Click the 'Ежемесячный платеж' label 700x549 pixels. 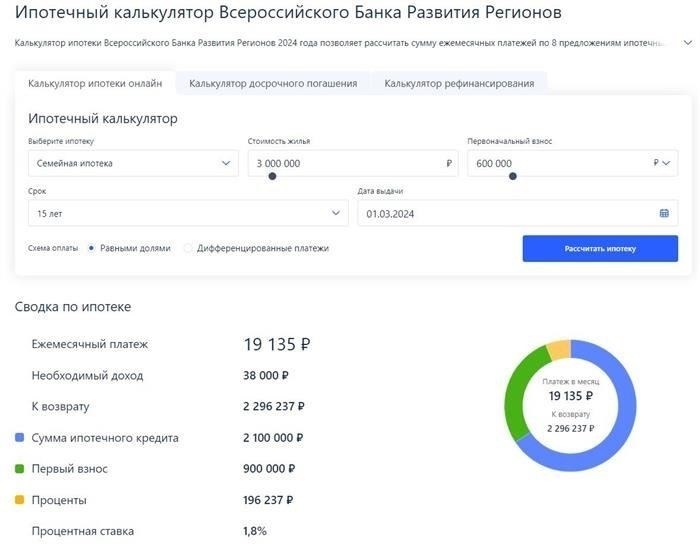(90, 344)
